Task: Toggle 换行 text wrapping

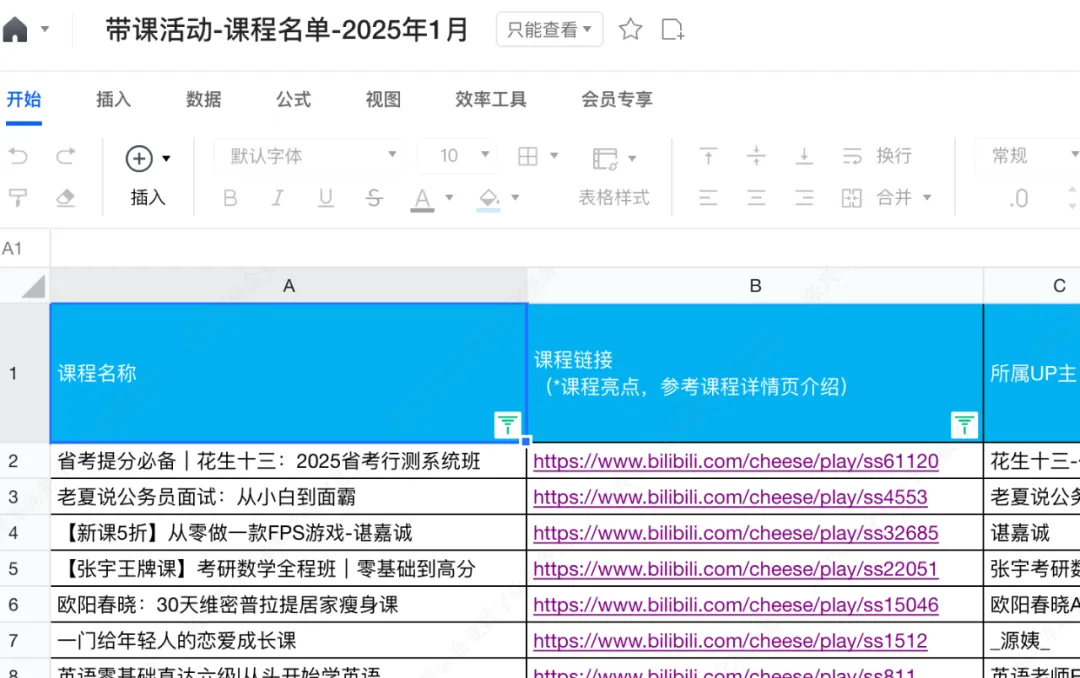Action: click(878, 156)
